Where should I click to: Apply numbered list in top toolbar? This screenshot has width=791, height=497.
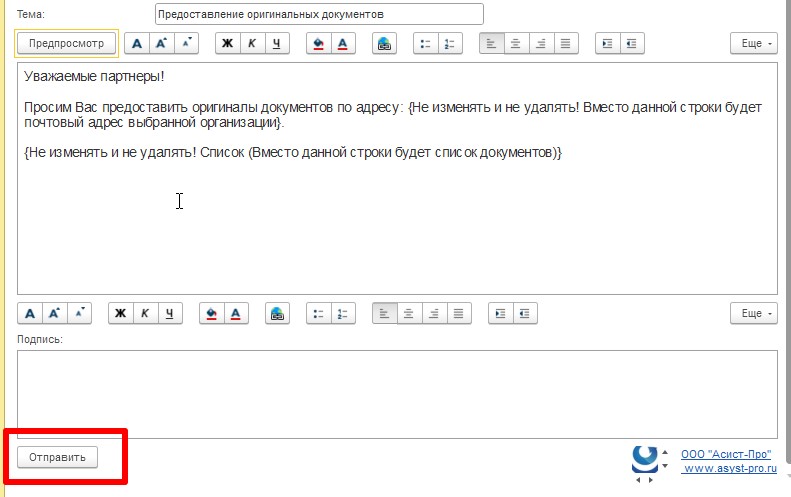point(450,43)
